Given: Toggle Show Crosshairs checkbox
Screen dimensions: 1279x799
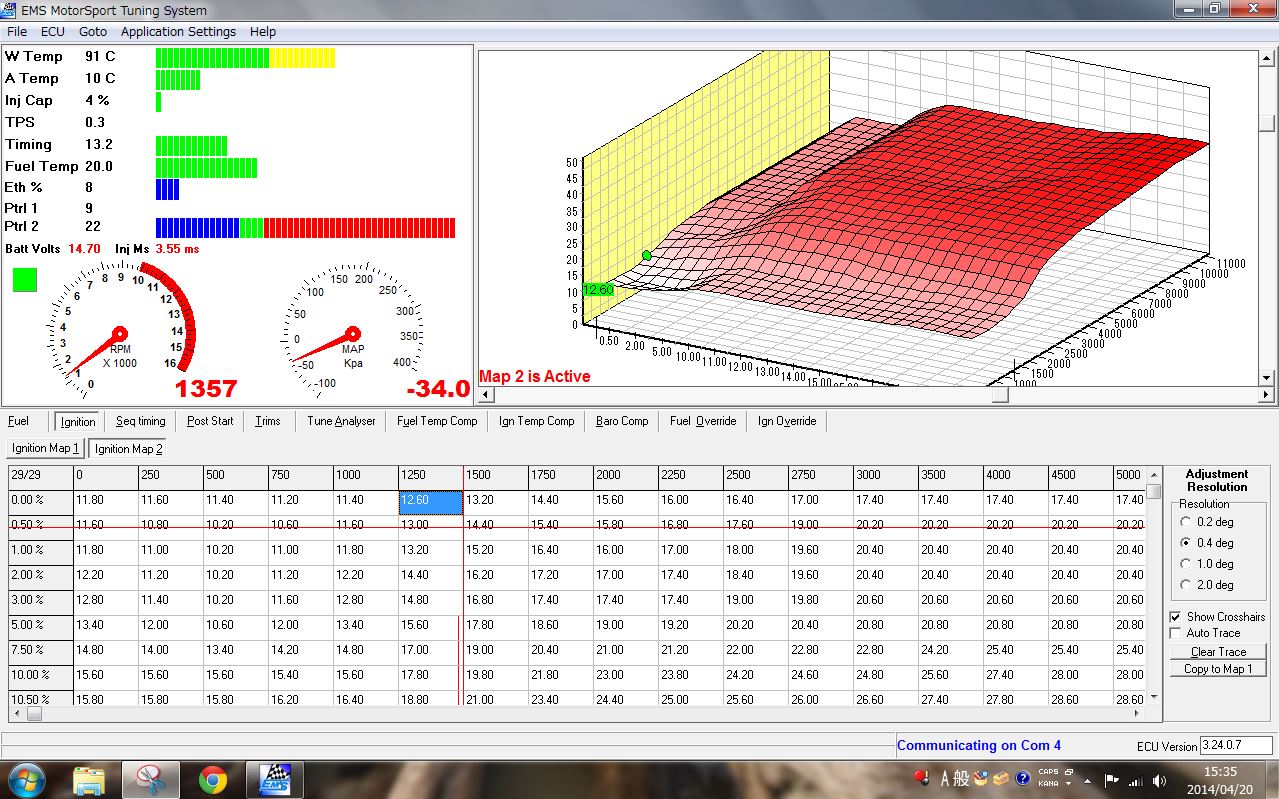Looking at the screenshot, I should [1175, 617].
